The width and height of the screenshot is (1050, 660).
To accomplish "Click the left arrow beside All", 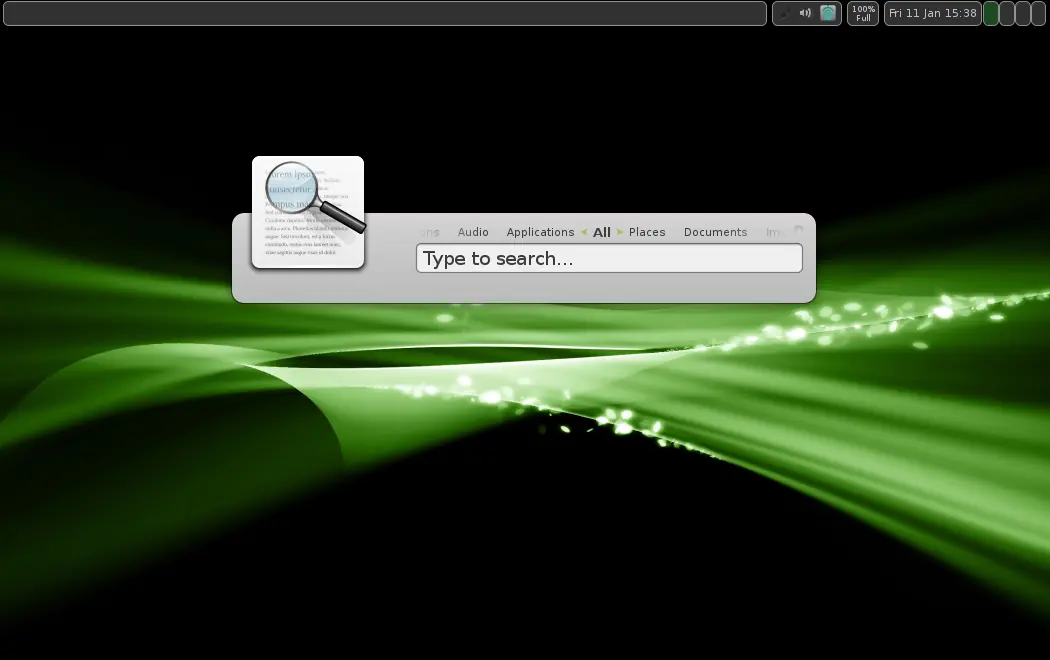I will tap(584, 232).
